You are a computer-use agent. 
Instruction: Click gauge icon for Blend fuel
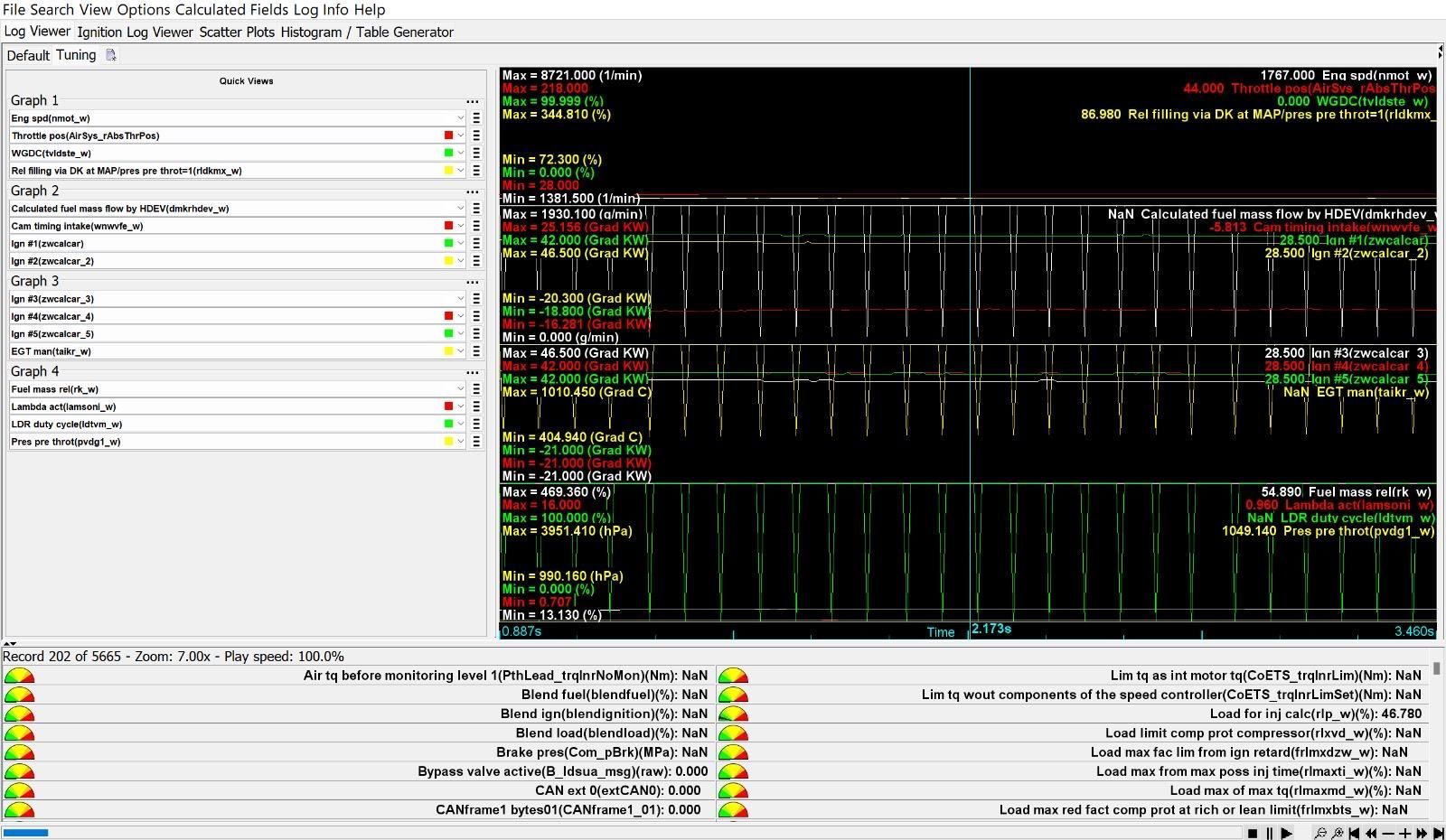(x=19, y=695)
